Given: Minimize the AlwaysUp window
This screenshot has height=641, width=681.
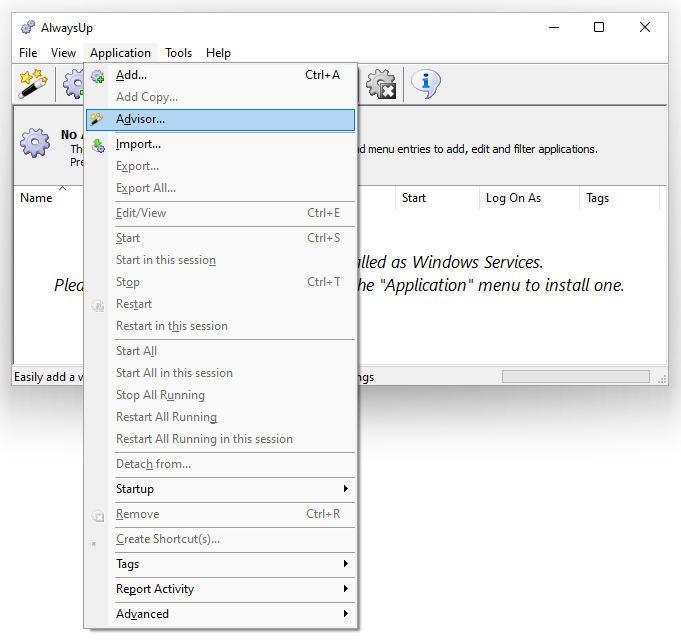Looking at the screenshot, I should (x=554, y=27).
